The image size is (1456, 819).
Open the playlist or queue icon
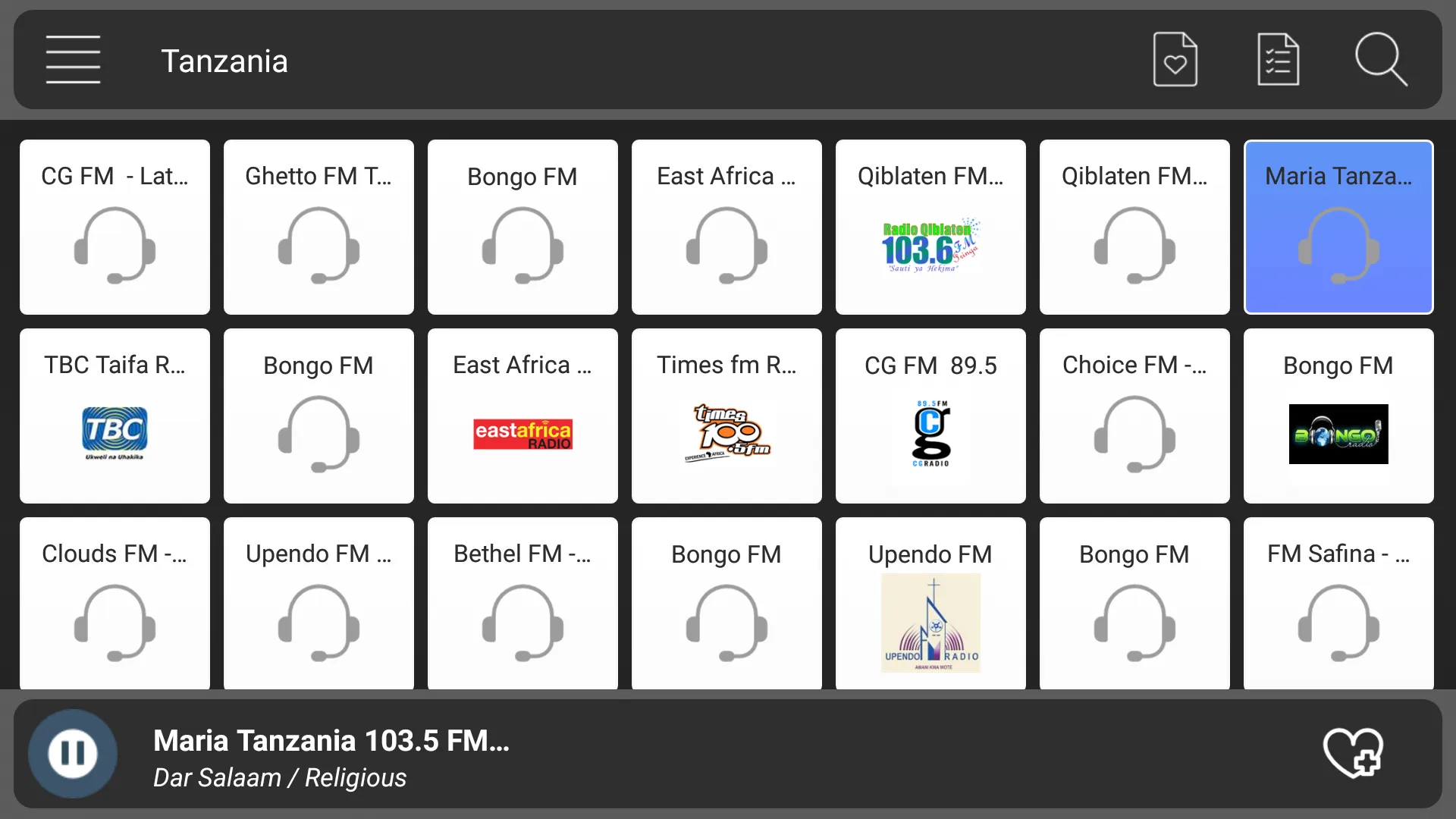[1278, 60]
